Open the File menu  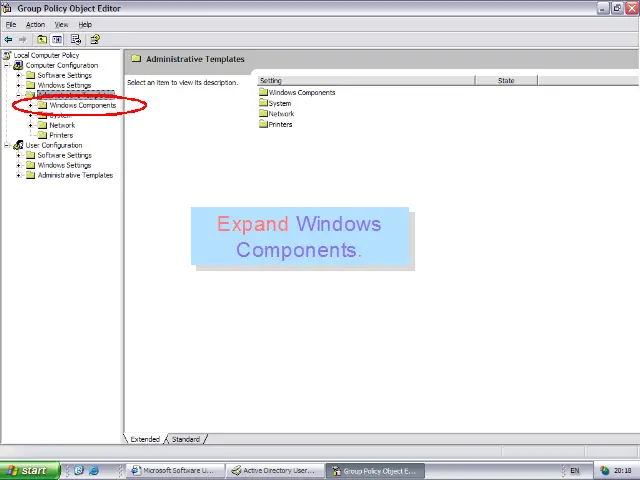(x=11, y=24)
